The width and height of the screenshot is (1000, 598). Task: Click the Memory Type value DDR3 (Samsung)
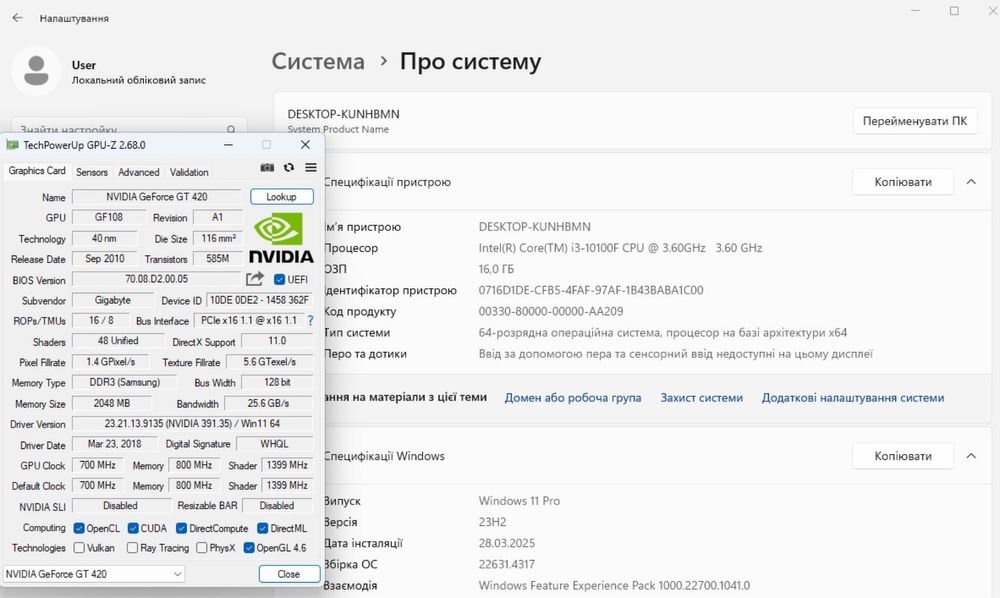click(125, 382)
